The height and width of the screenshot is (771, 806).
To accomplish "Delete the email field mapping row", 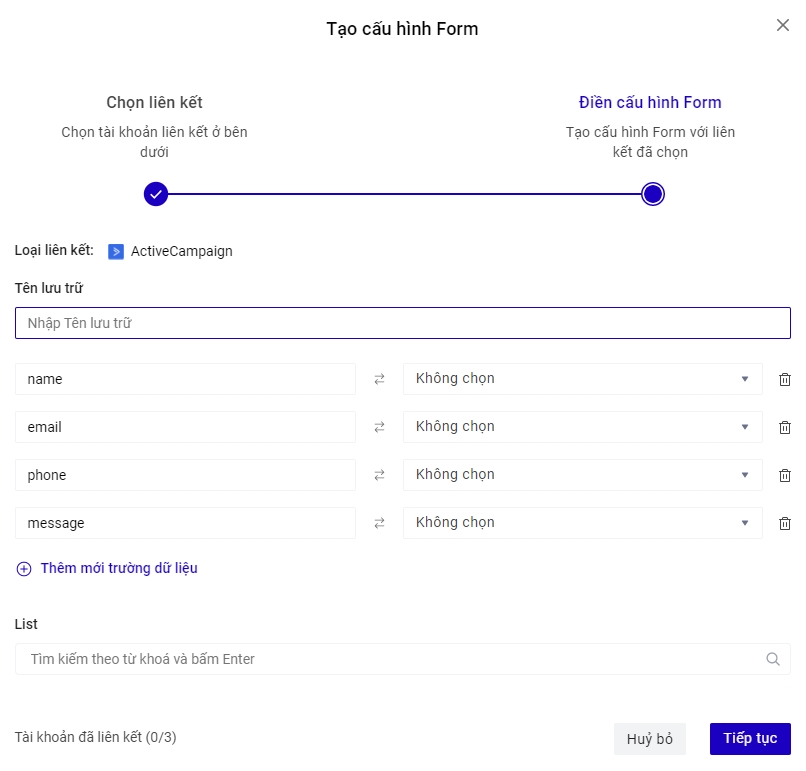I will point(785,427).
